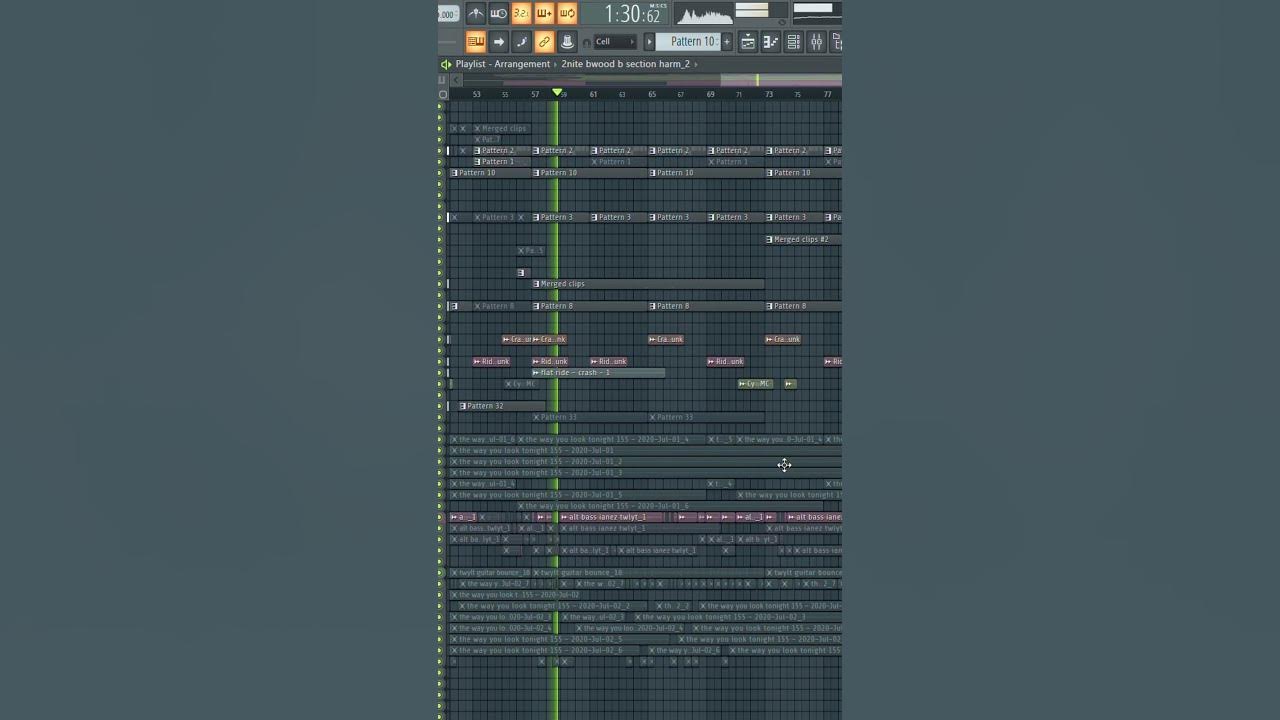The height and width of the screenshot is (720, 1280).
Task: Open the piano roll view icon
Action: pyautogui.click(x=770, y=42)
